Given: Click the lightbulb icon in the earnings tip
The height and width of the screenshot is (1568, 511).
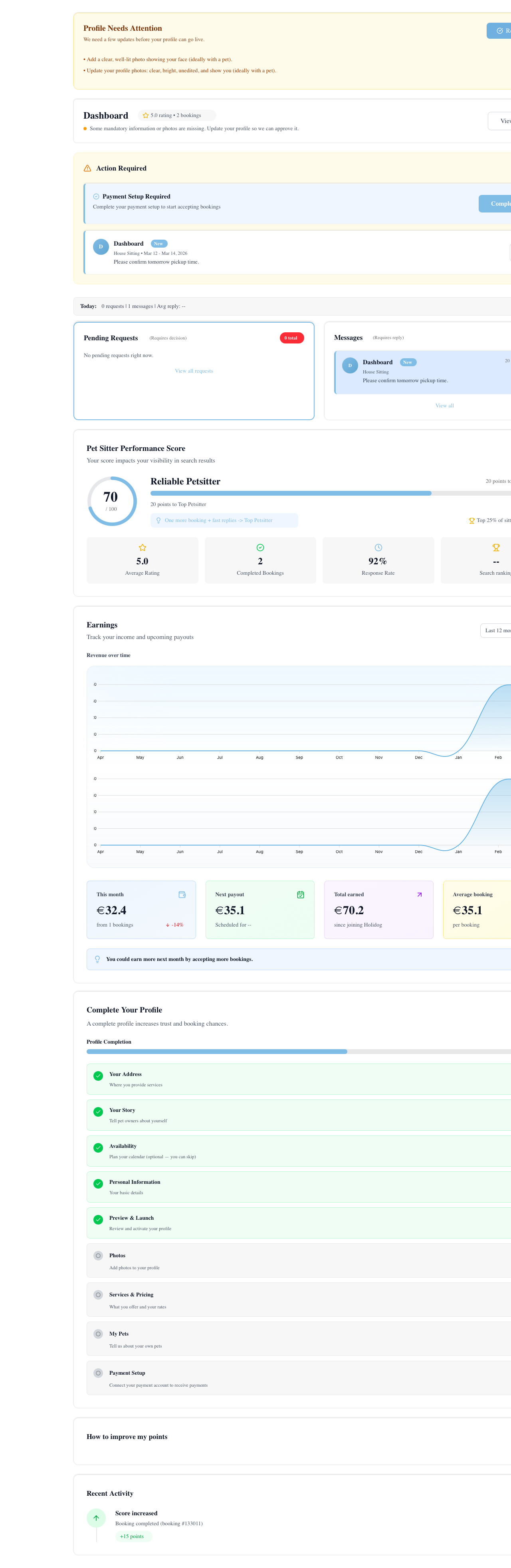Looking at the screenshot, I should 97,959.
